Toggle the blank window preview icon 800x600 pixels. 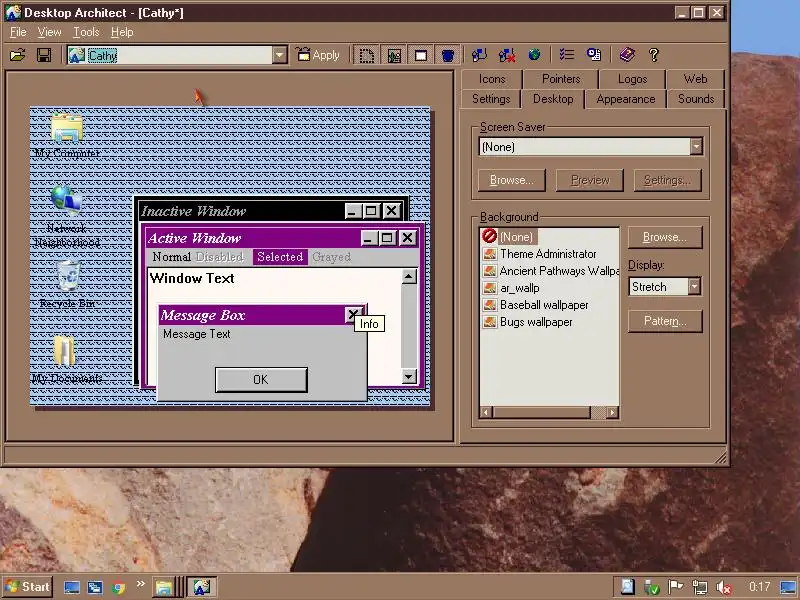click(421, 55)
